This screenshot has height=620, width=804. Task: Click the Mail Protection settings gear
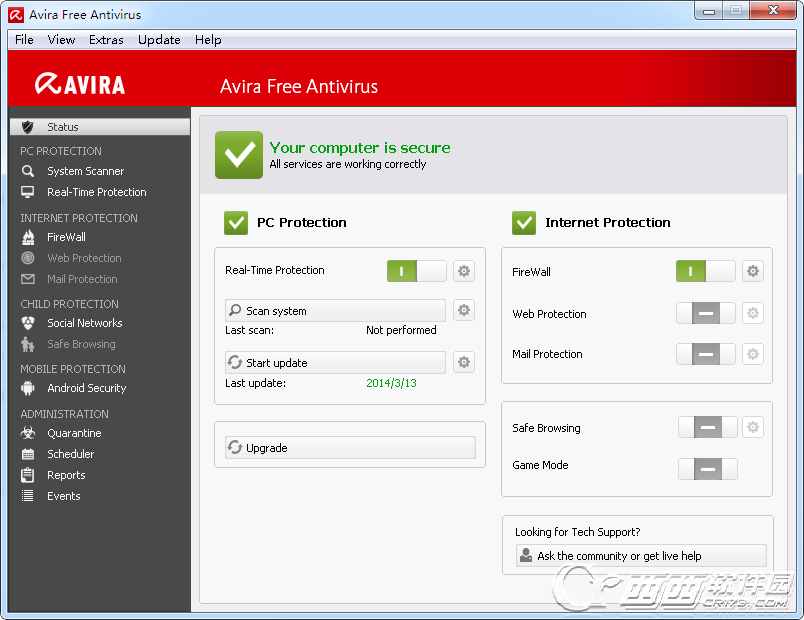(x=753, y=354)
